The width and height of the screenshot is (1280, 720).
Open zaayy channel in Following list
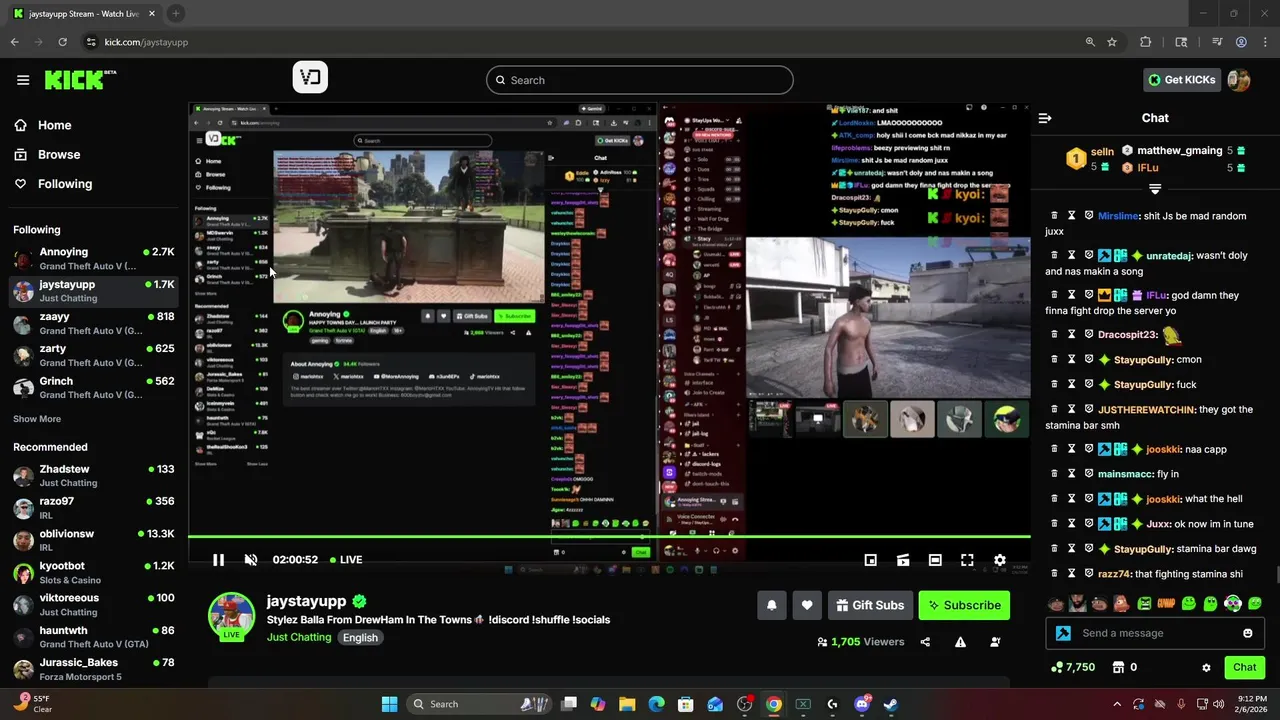tap(93, 324)
